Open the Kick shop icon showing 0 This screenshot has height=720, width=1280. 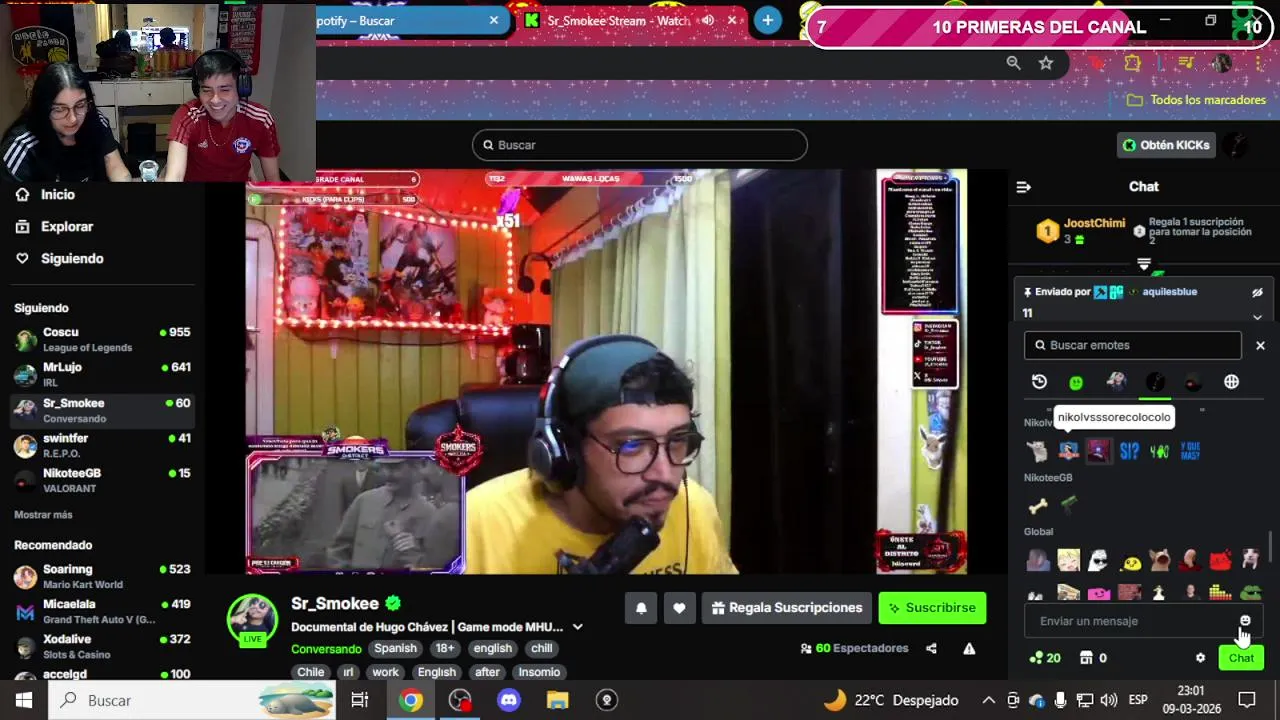(1091, 658)
